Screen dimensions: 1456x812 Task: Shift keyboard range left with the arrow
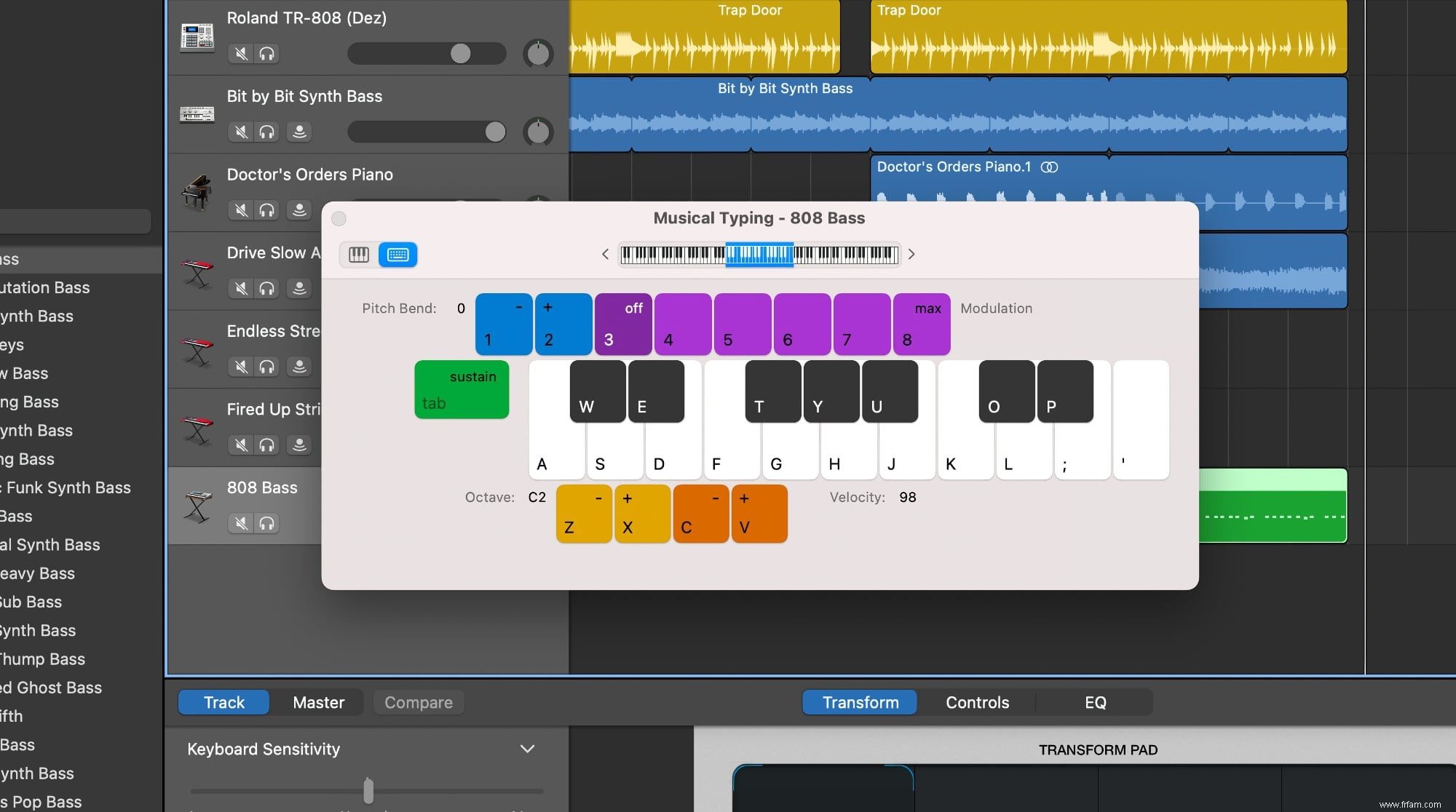(605, 254)
